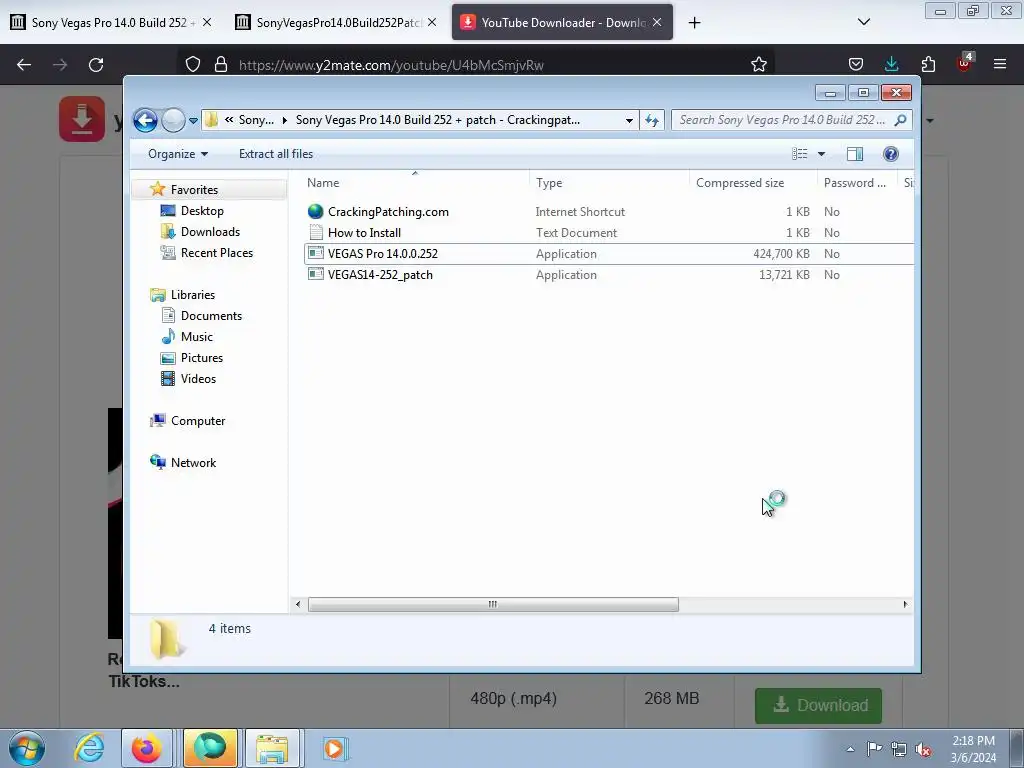This screenshot has height=768, width=1024.
Task: Click Extract all files
Action: [x=276, y=154]
